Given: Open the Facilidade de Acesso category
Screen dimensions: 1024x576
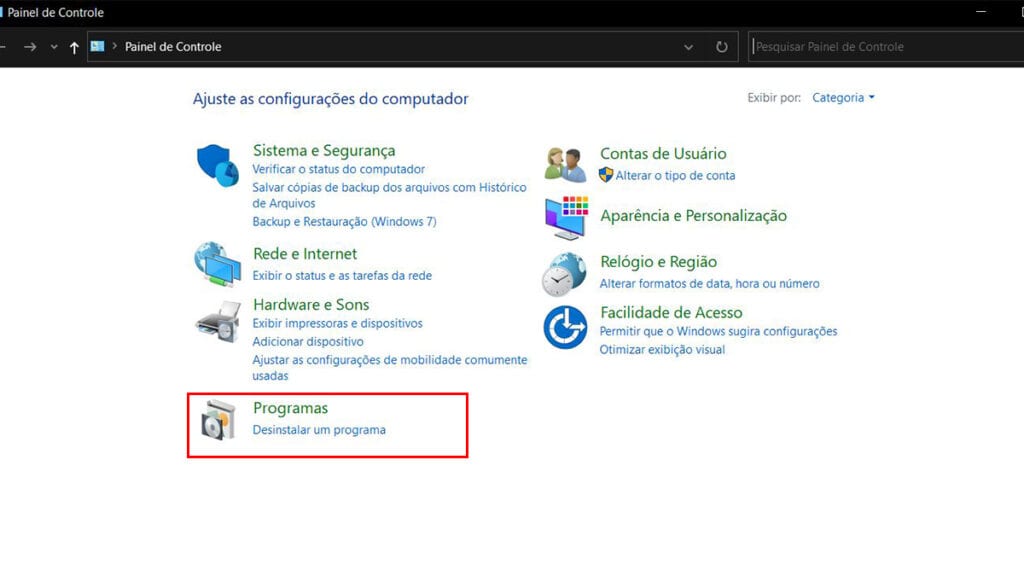Looking at the screenshot, I should 671,312.
